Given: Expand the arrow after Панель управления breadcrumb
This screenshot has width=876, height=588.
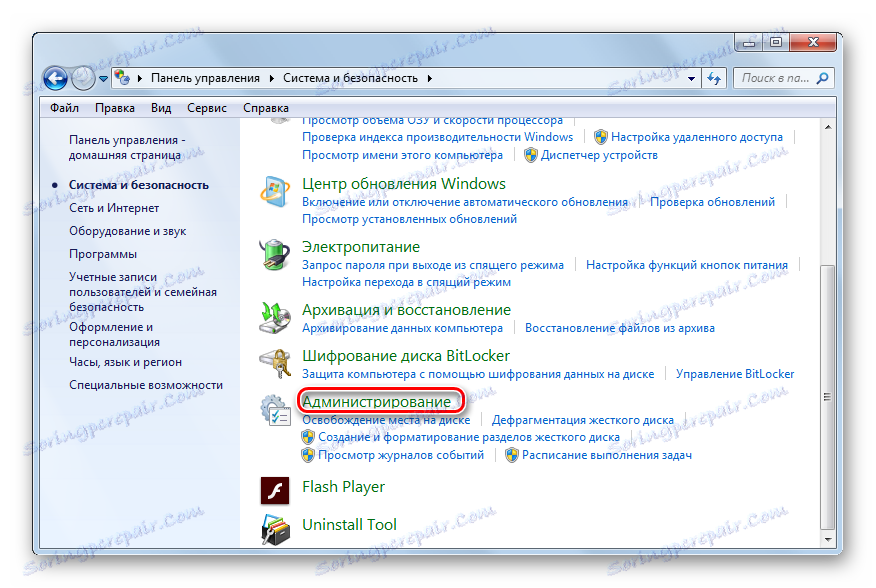Looking at the screenshot, I should 272,78.
